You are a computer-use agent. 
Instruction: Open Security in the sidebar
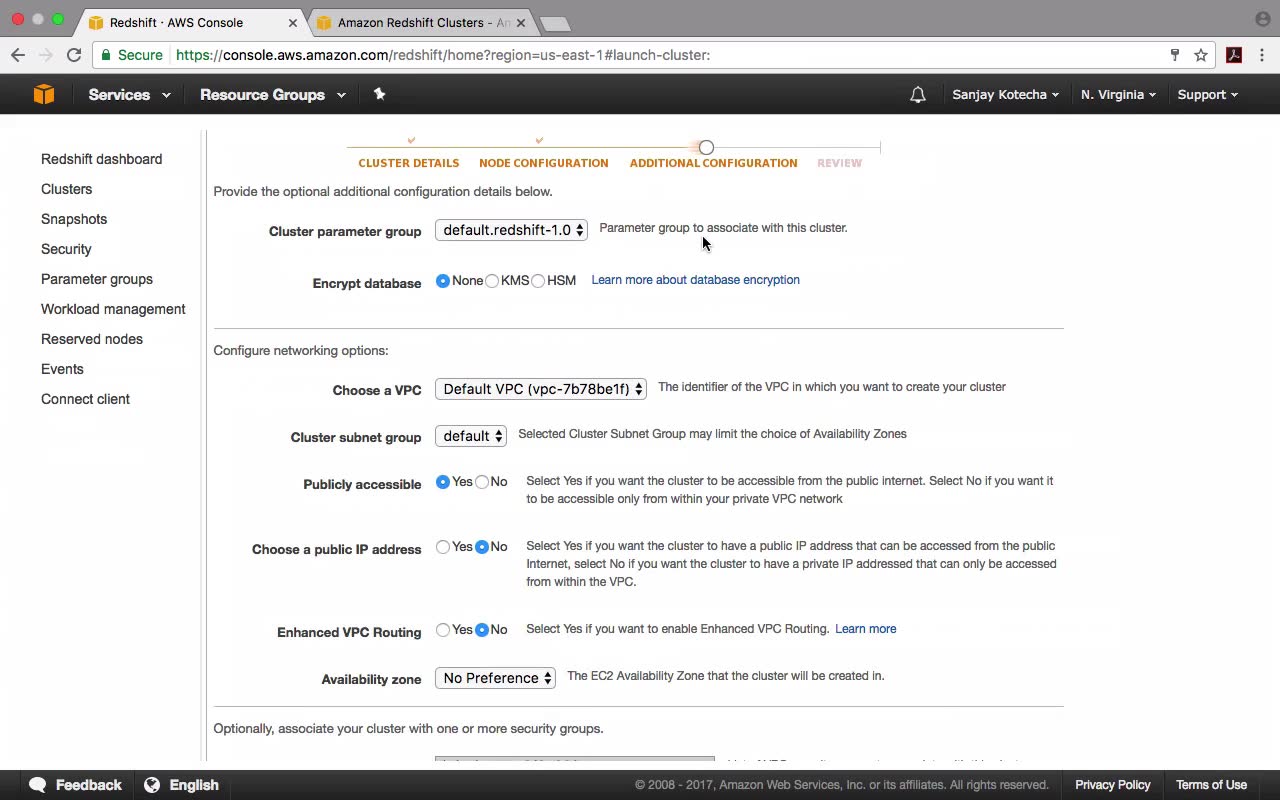[x=66, y=249]
